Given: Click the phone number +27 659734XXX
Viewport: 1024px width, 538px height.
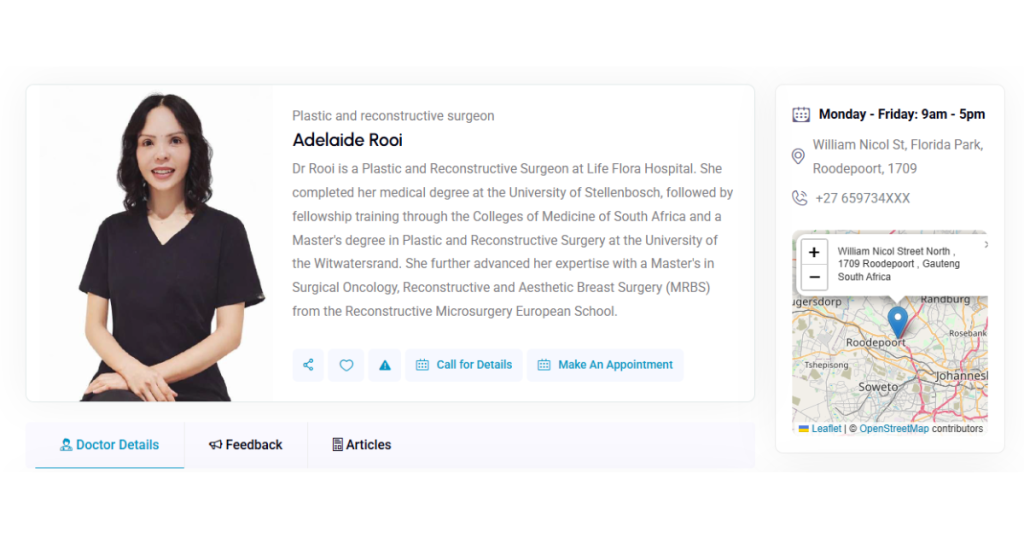Looking at the screenshot, I should (862, 198).
